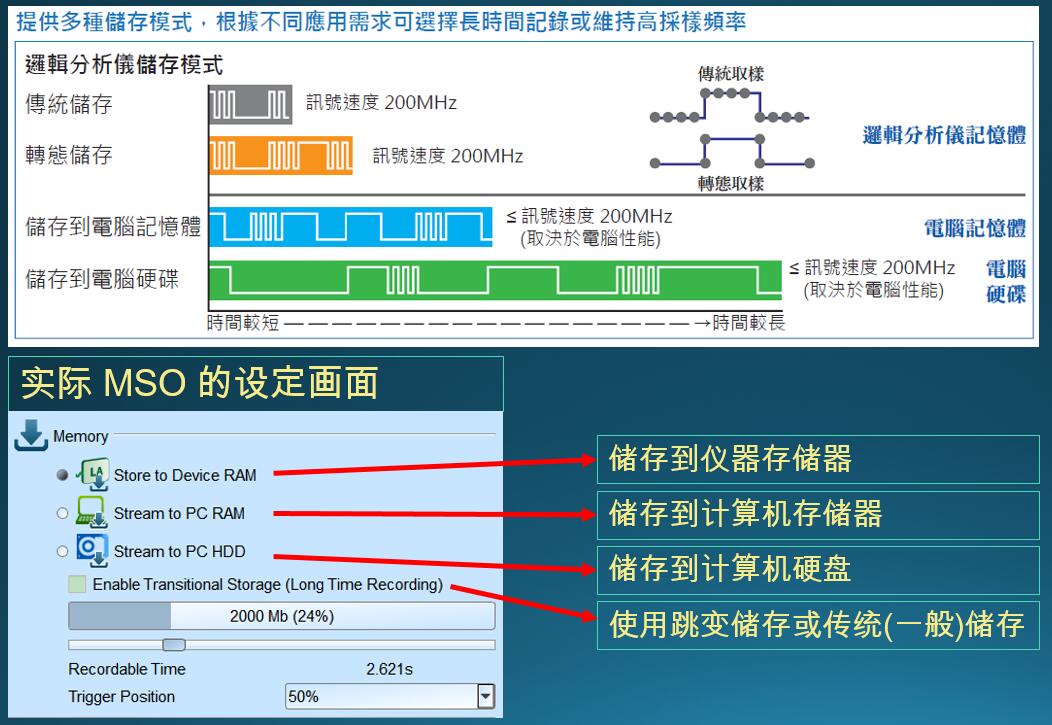The width and height of the screenshot is (1052, 725).
Task: Click the Stream to PC HDD disk icon
Action: [92, 550]
